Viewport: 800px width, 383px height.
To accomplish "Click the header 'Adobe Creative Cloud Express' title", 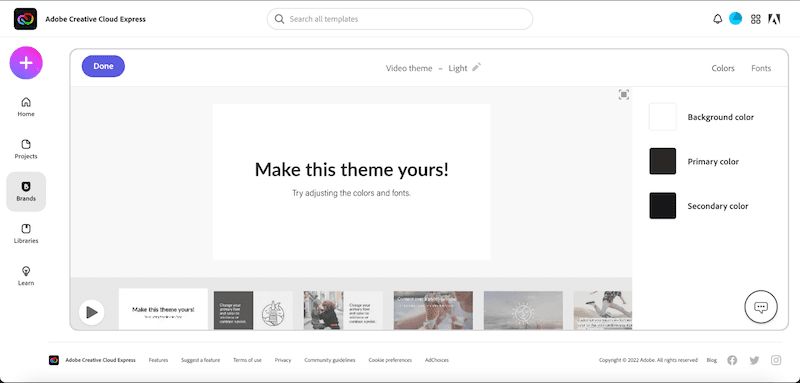I will [x=95, y=19].
